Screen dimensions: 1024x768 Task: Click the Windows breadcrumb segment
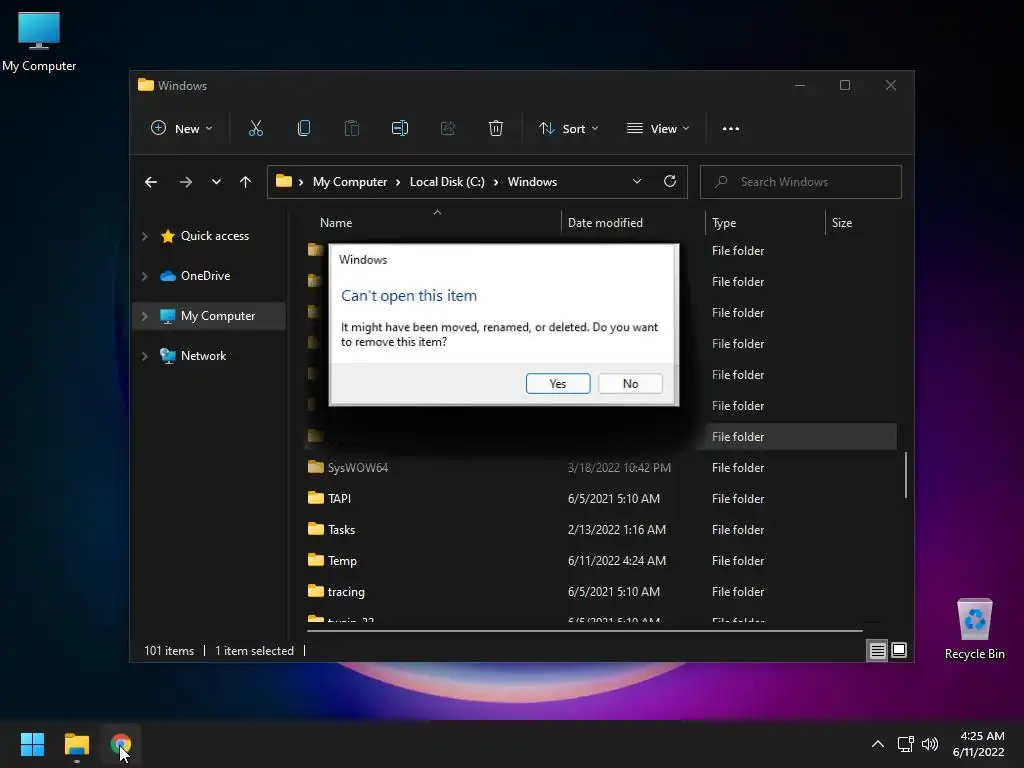click(532, 182)
